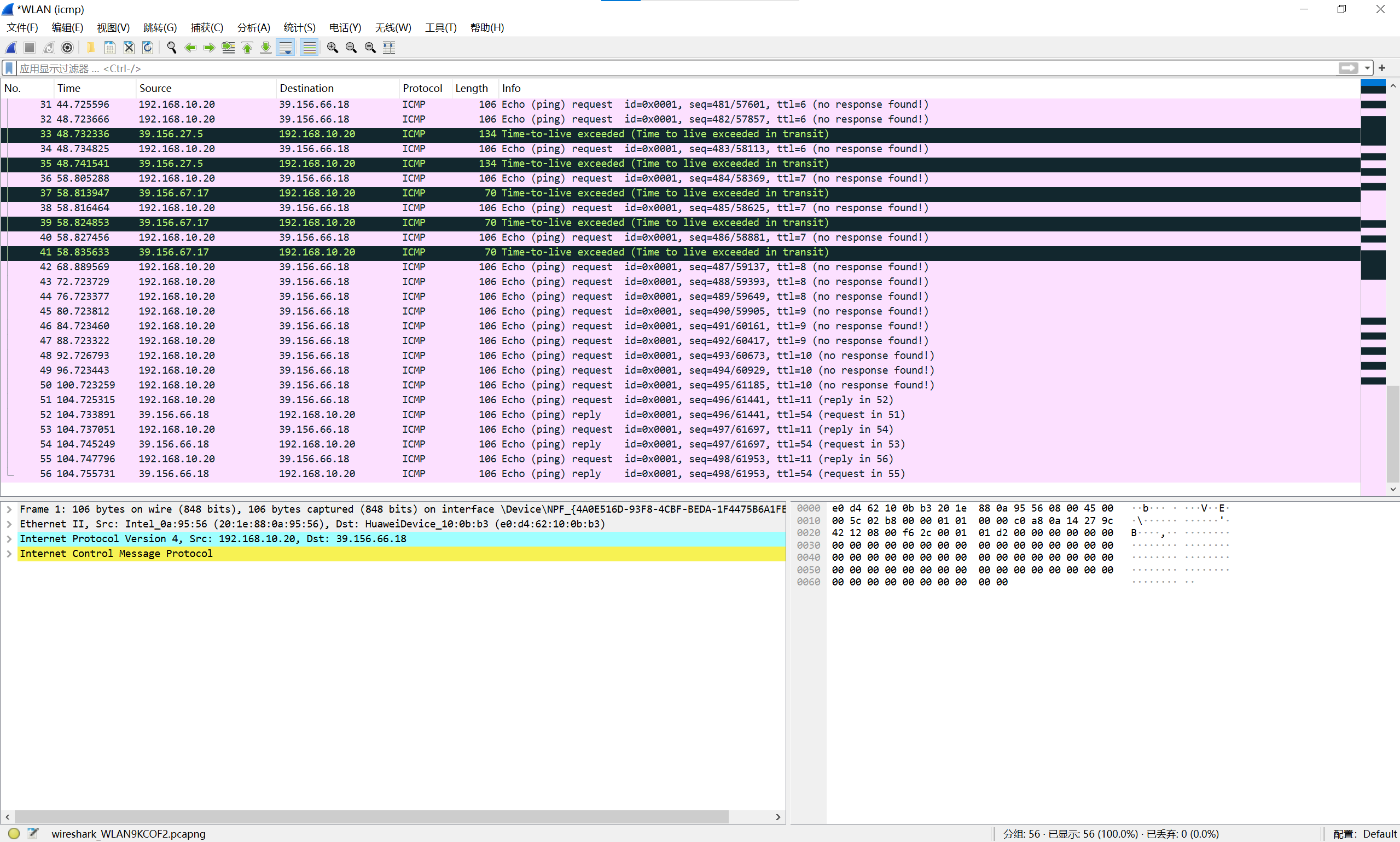Open the display filter bookmark button
Image resolution: width=1400 pixels, height=842 pixels.
(x=9, y=68)
